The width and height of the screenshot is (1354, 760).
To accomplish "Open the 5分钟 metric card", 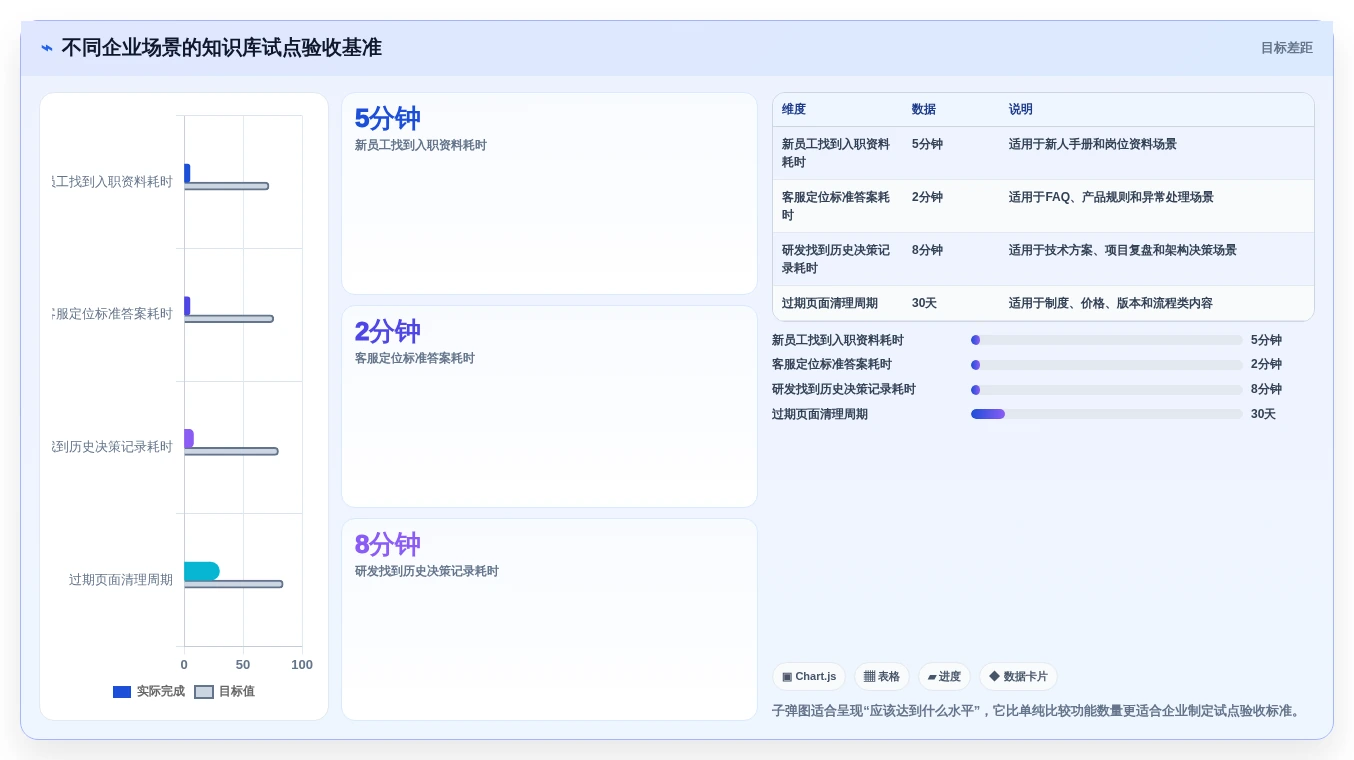I will 549,194.
